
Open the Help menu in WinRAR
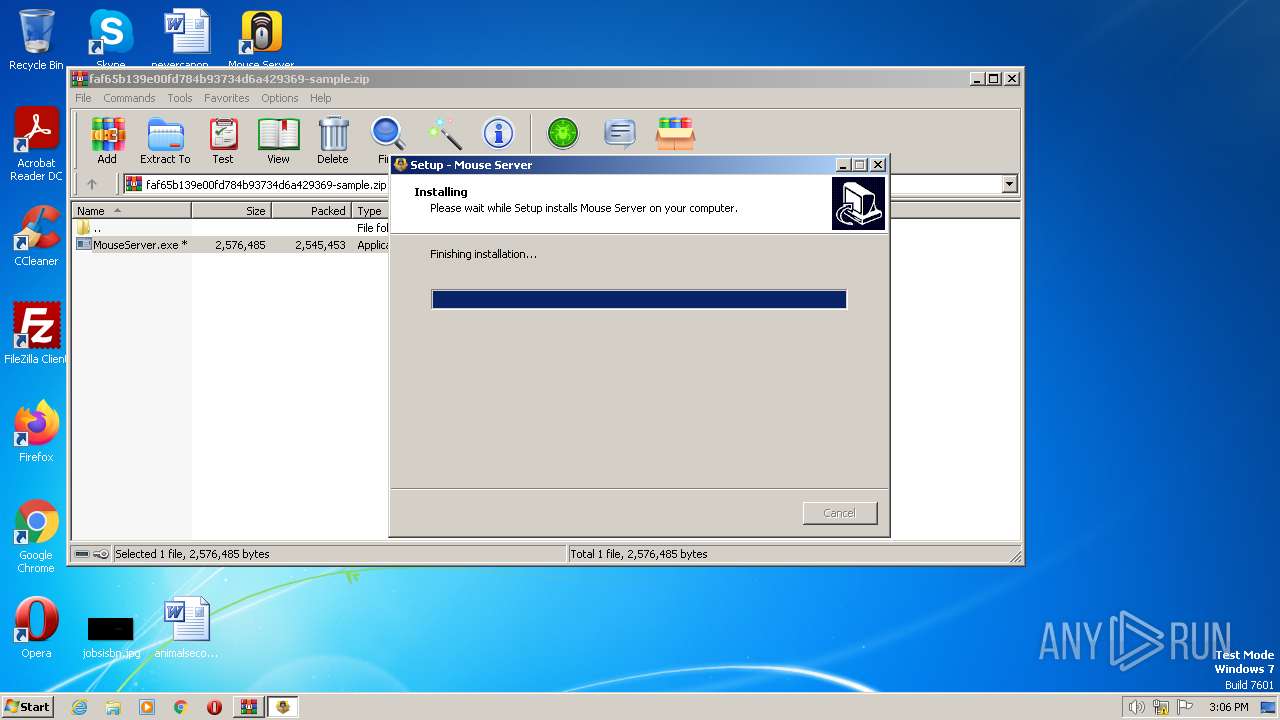coord(320,98)
